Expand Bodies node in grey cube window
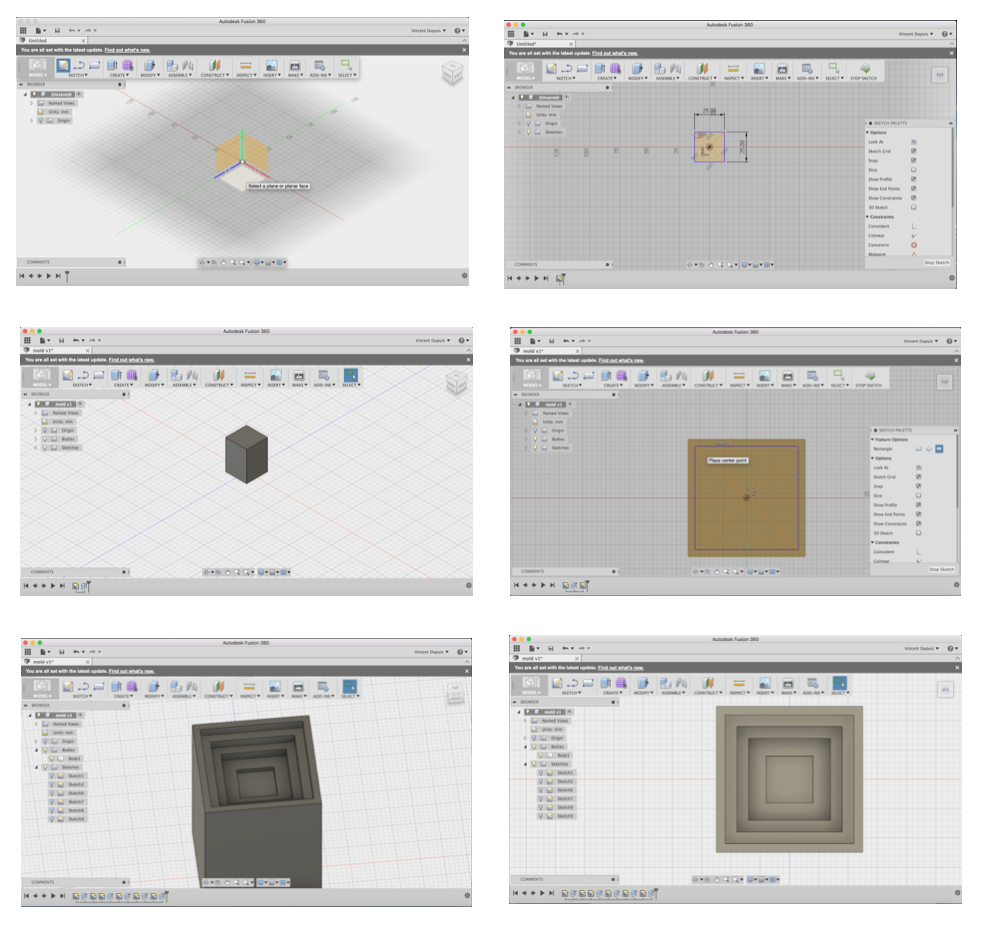Screen dimensions: 994x936 [36, 439]
